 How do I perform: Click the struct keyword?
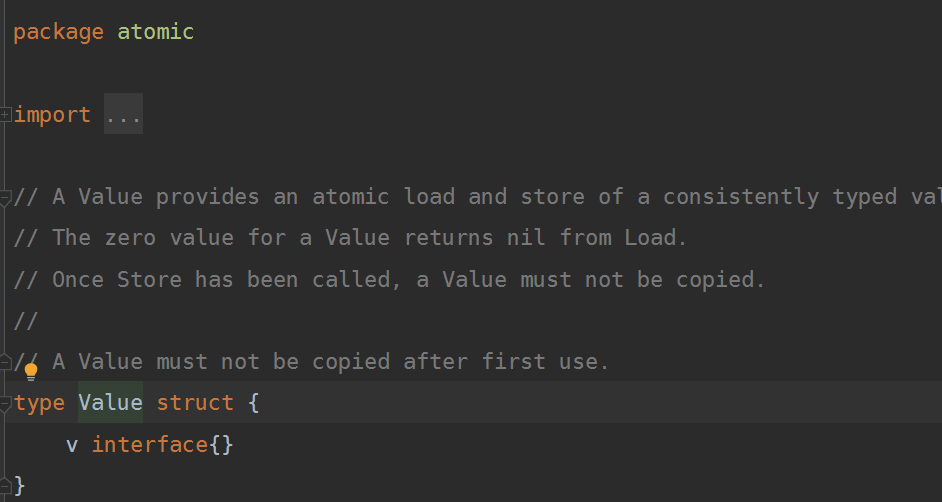[x=195, y=403]
